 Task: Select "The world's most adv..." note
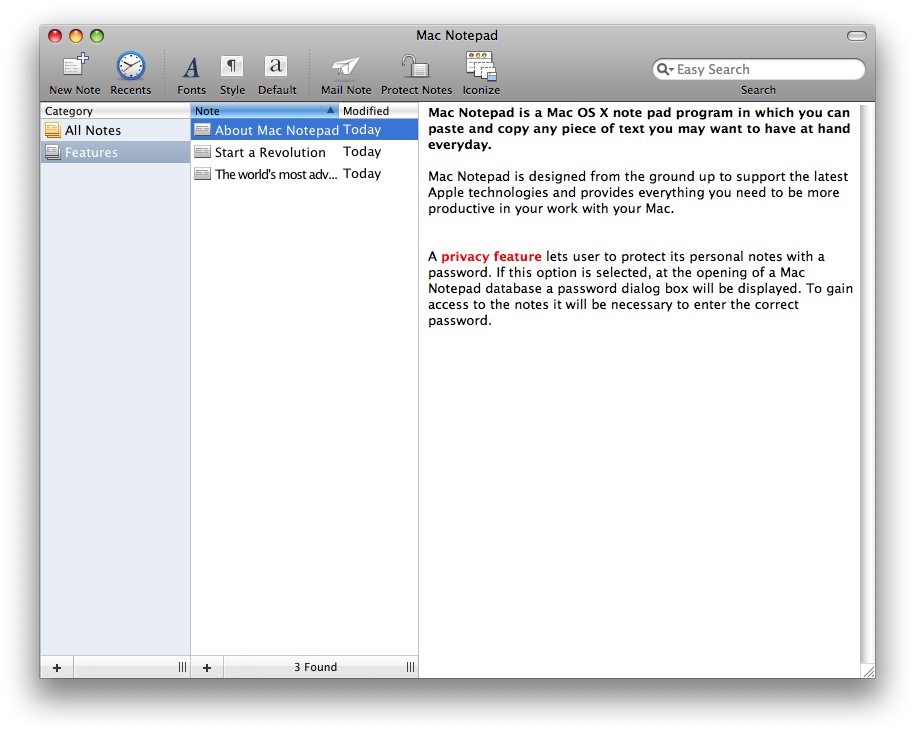(x=305, y=174)
